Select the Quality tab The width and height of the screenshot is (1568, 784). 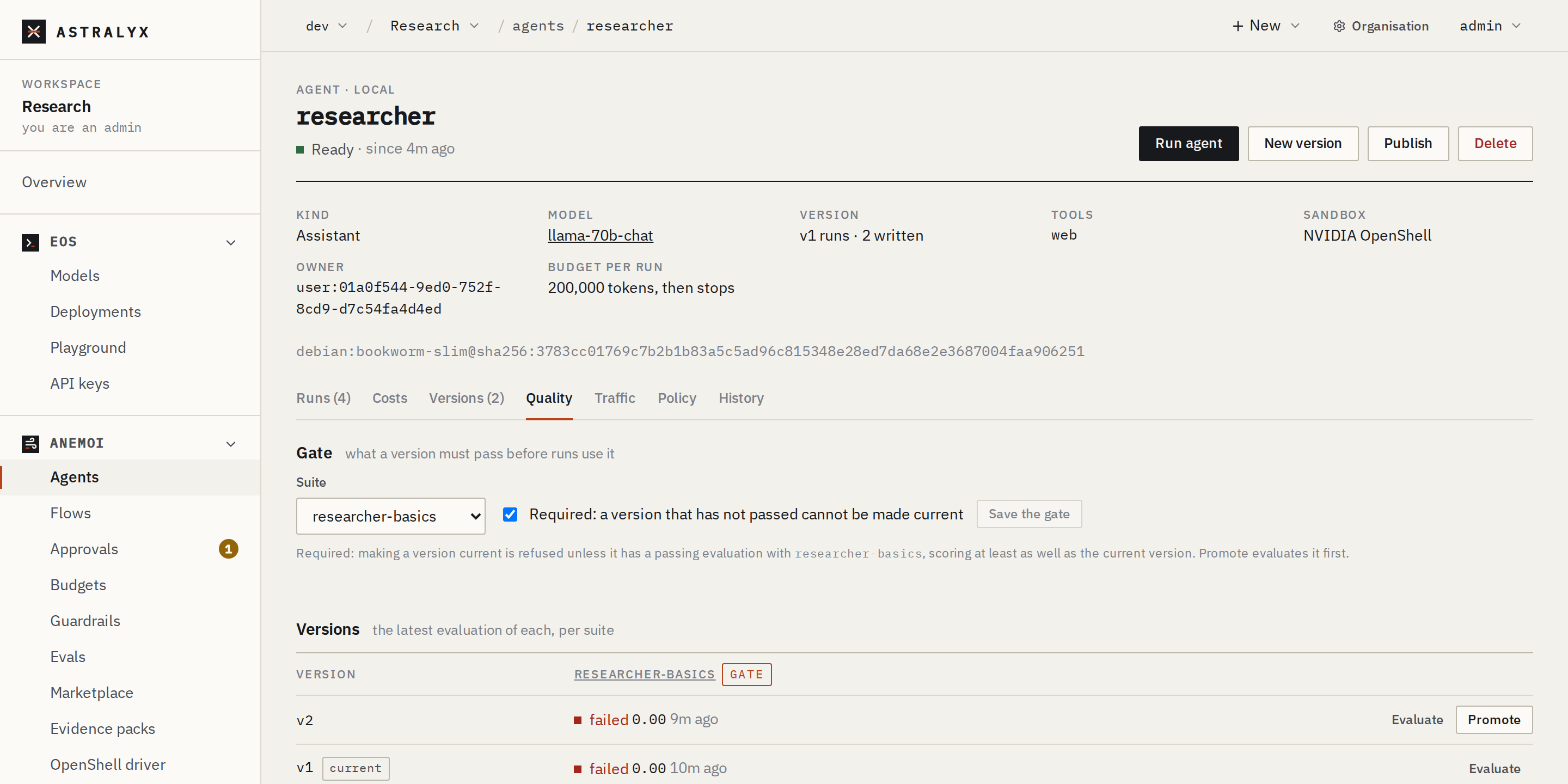point(549,398)
